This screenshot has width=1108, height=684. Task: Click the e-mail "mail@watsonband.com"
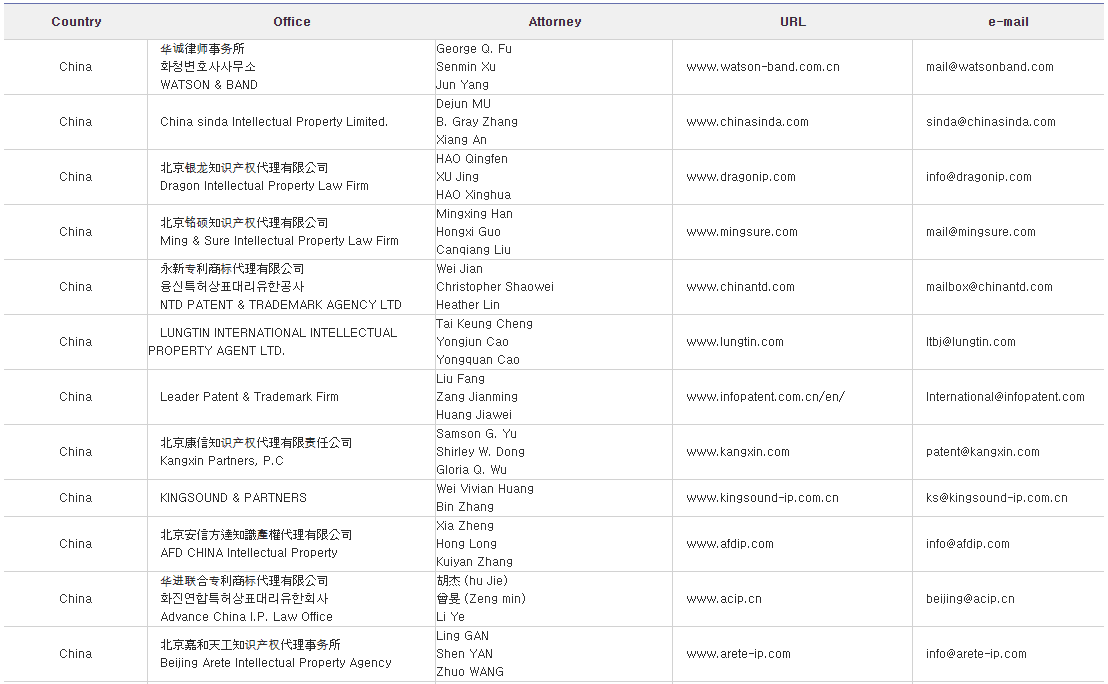[990, 67]
